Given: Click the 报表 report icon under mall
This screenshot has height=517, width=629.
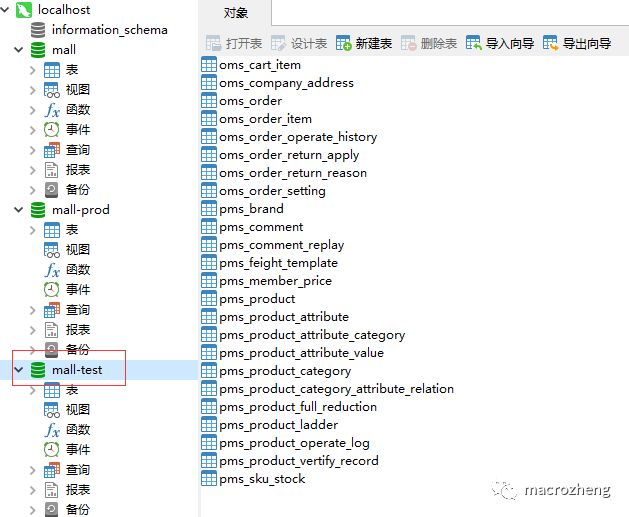Looking at the screenshot, I should click(x=51, y=170).
